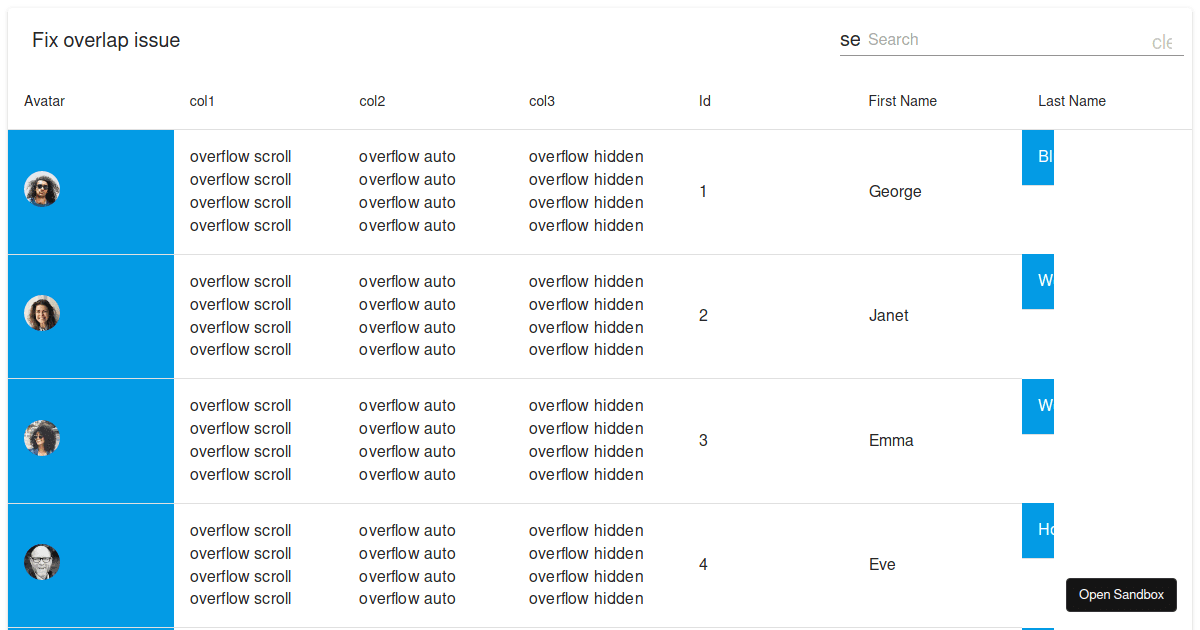Click Janet's avatar picture

[x=42, y=313]
